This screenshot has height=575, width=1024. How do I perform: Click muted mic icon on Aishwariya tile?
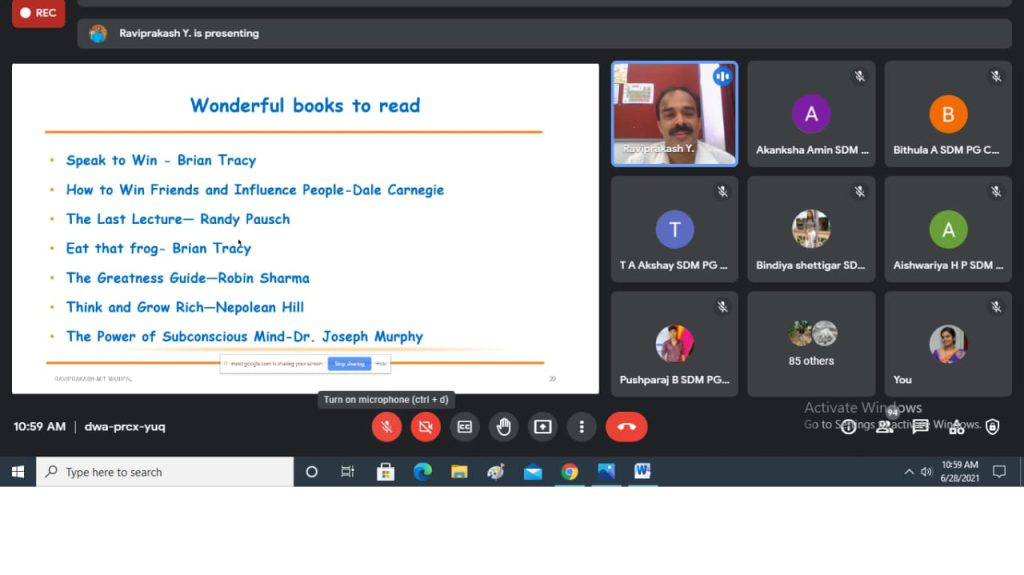996,191
